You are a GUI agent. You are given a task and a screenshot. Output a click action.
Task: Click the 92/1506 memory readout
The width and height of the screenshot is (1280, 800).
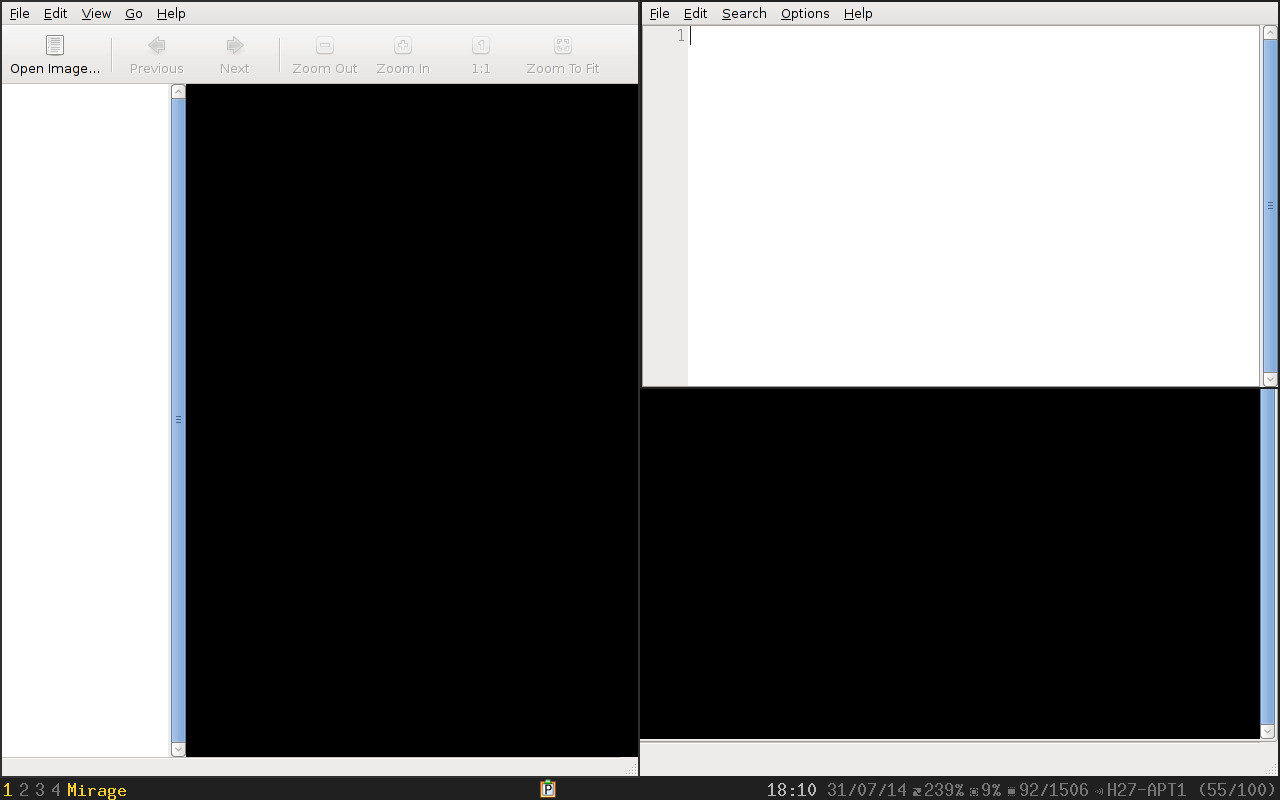1053,790
